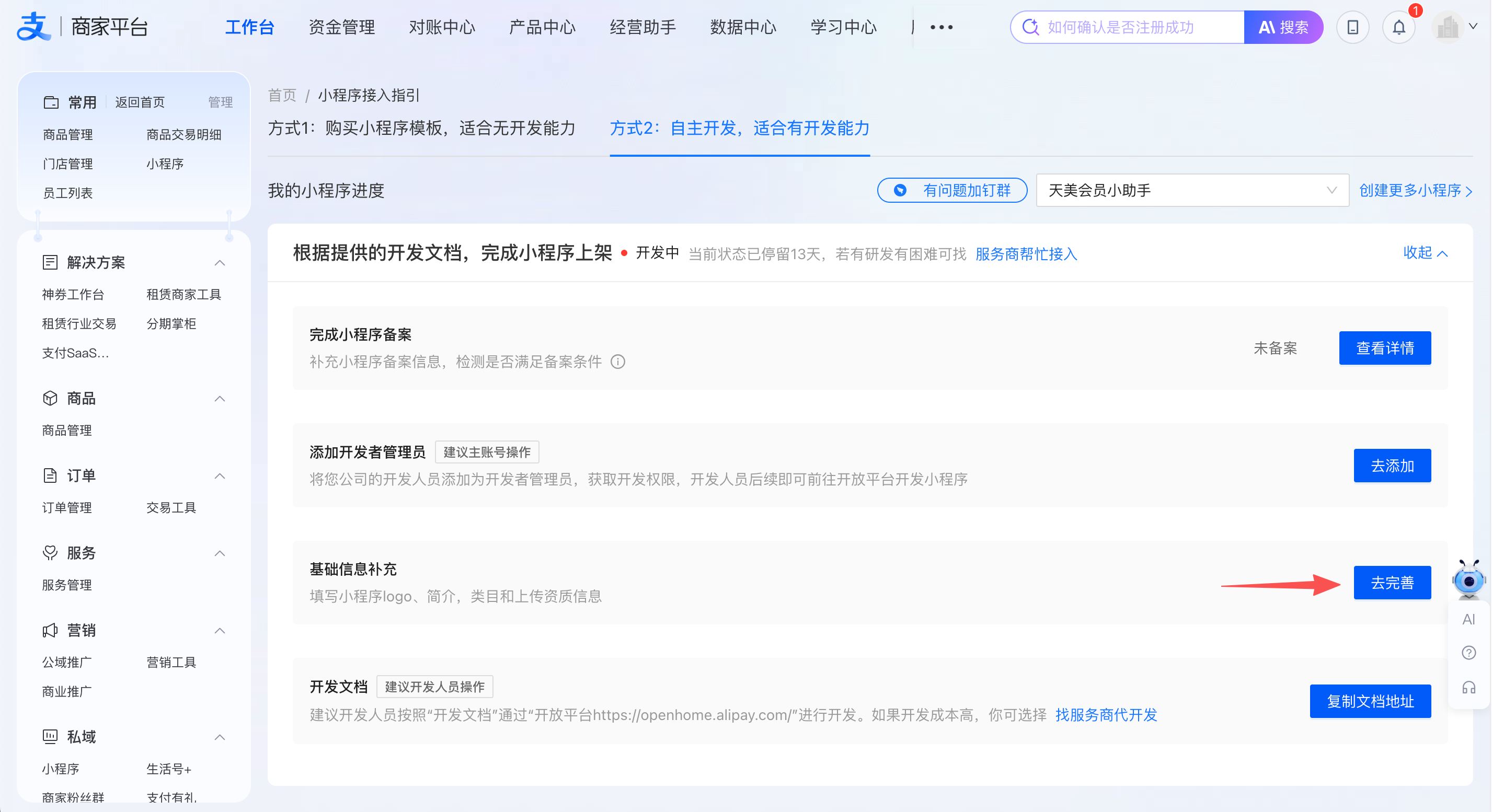This screenshot has height=812, width=1492.
Task: Collapse the 私域 section
Action: [220, 737]
